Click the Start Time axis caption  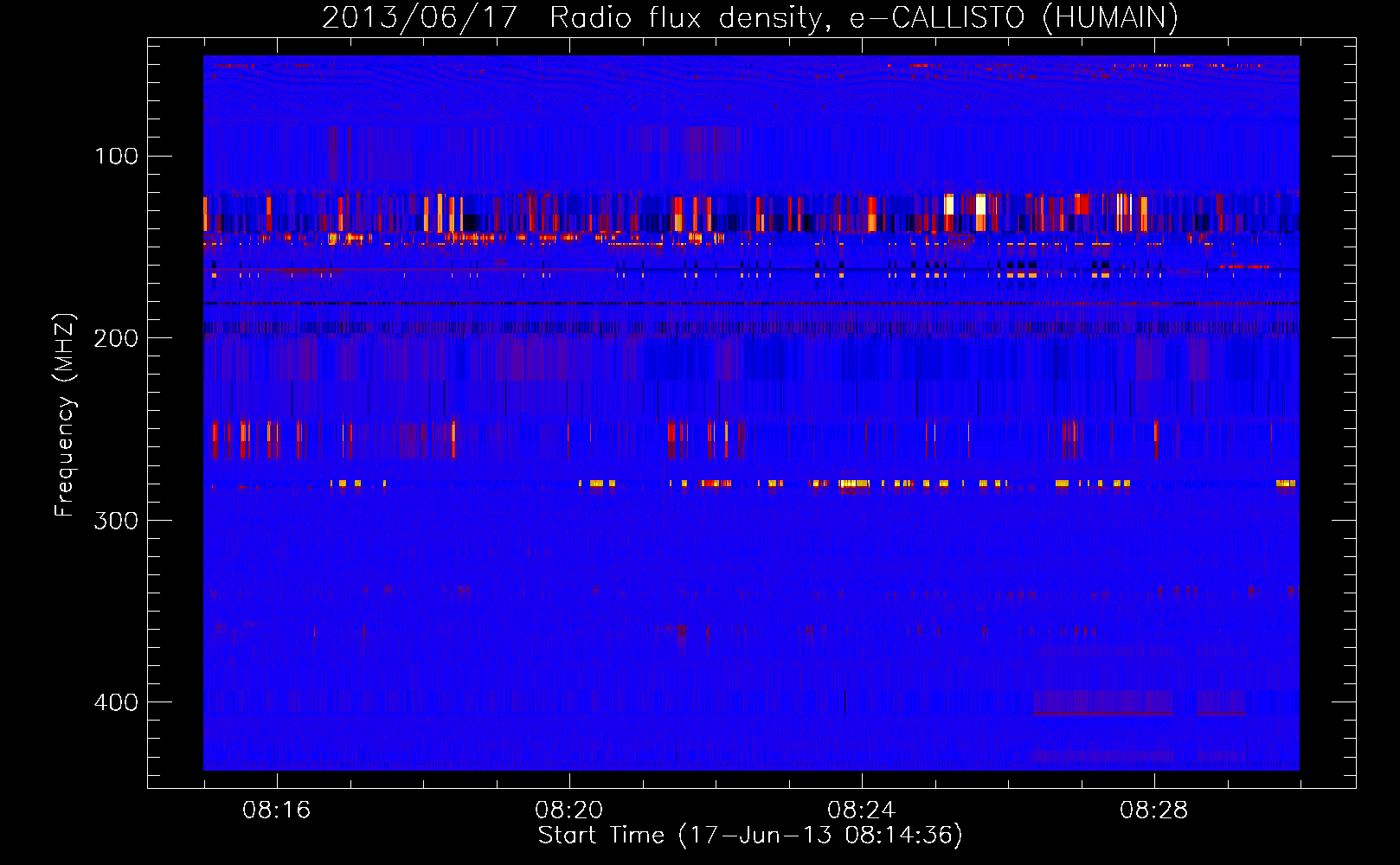click(750, 836)
